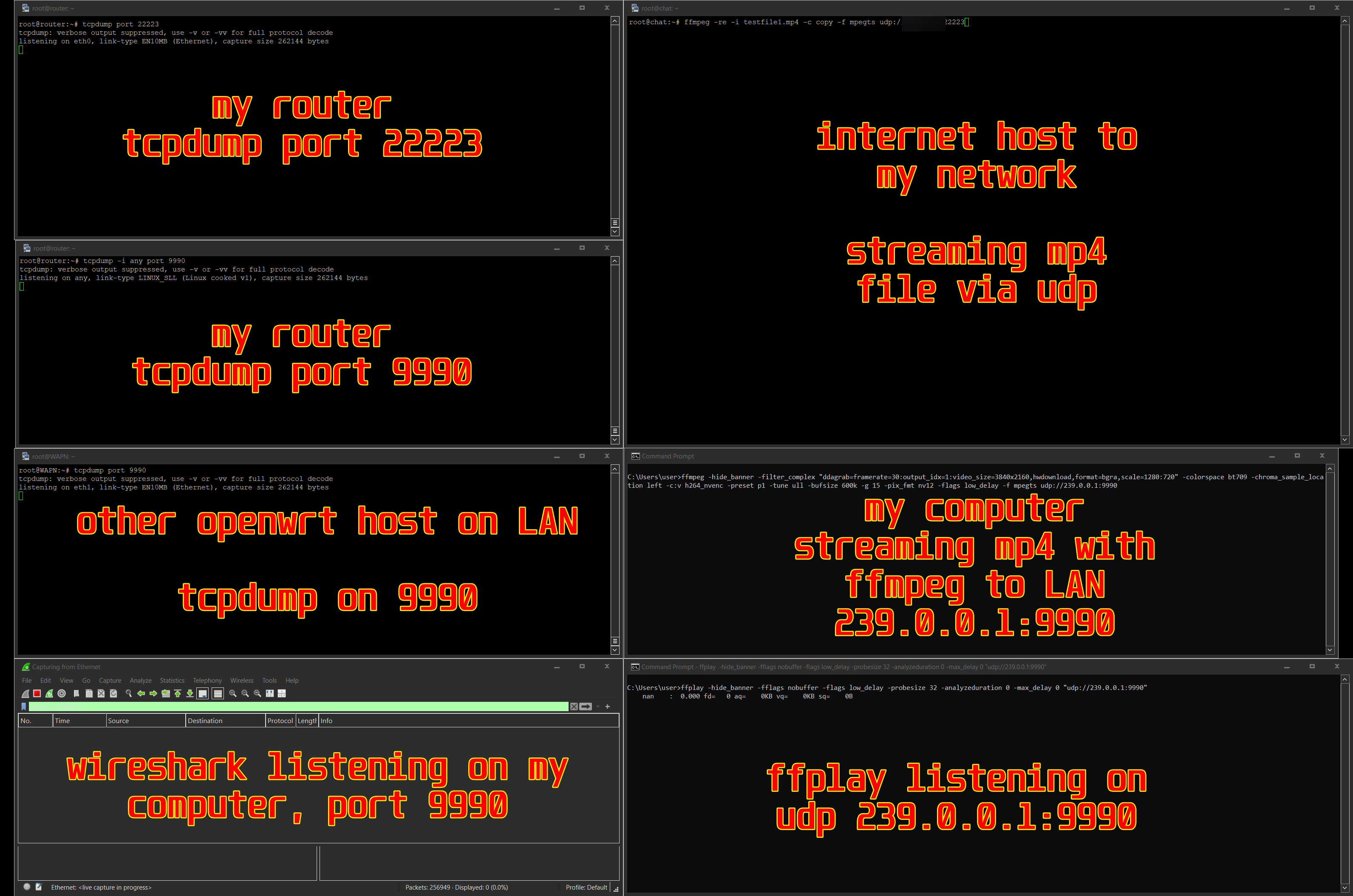
Task: Click the Find packet magnifier icon
Action: point(129,693)
